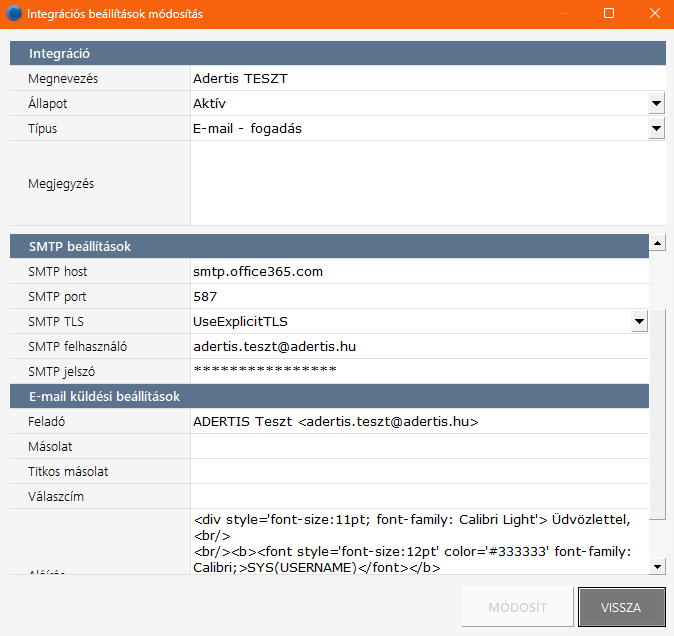Open the Állapot dropdown arrow

pyautogui.click(x=656, y=103)
